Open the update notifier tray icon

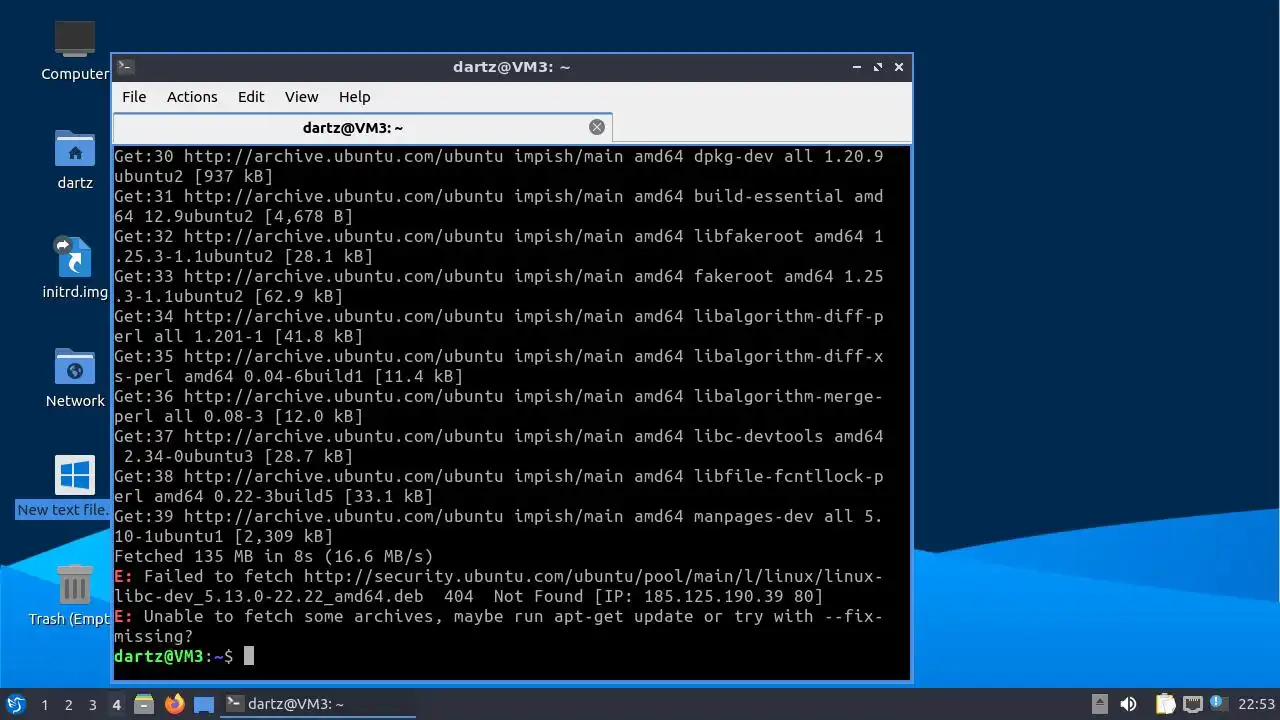tap(1217, 703)
